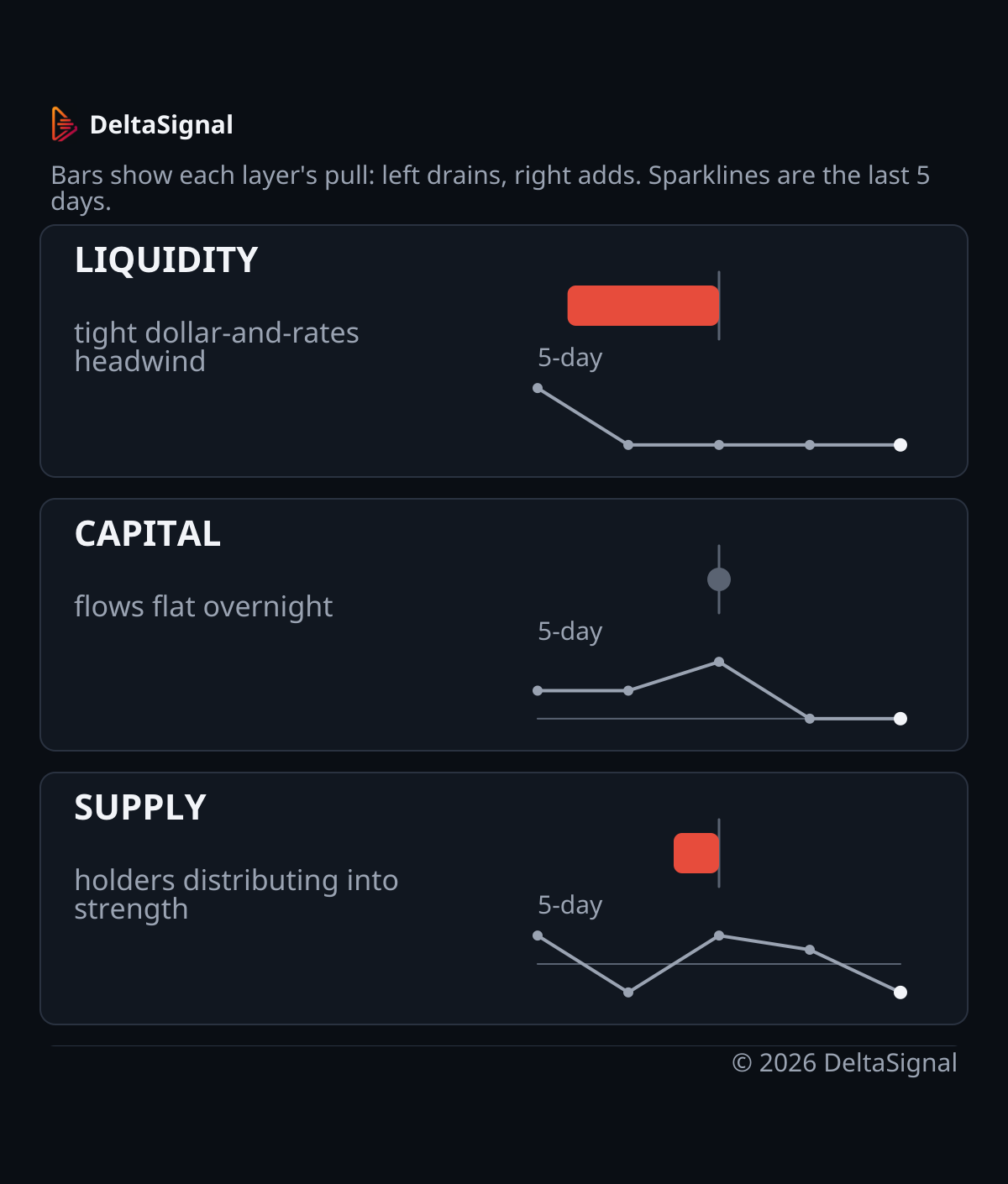Viewport: 1008px width, 1184px height.
Task: Click the gray neutral dot in Capital
Action: point(719,579)
